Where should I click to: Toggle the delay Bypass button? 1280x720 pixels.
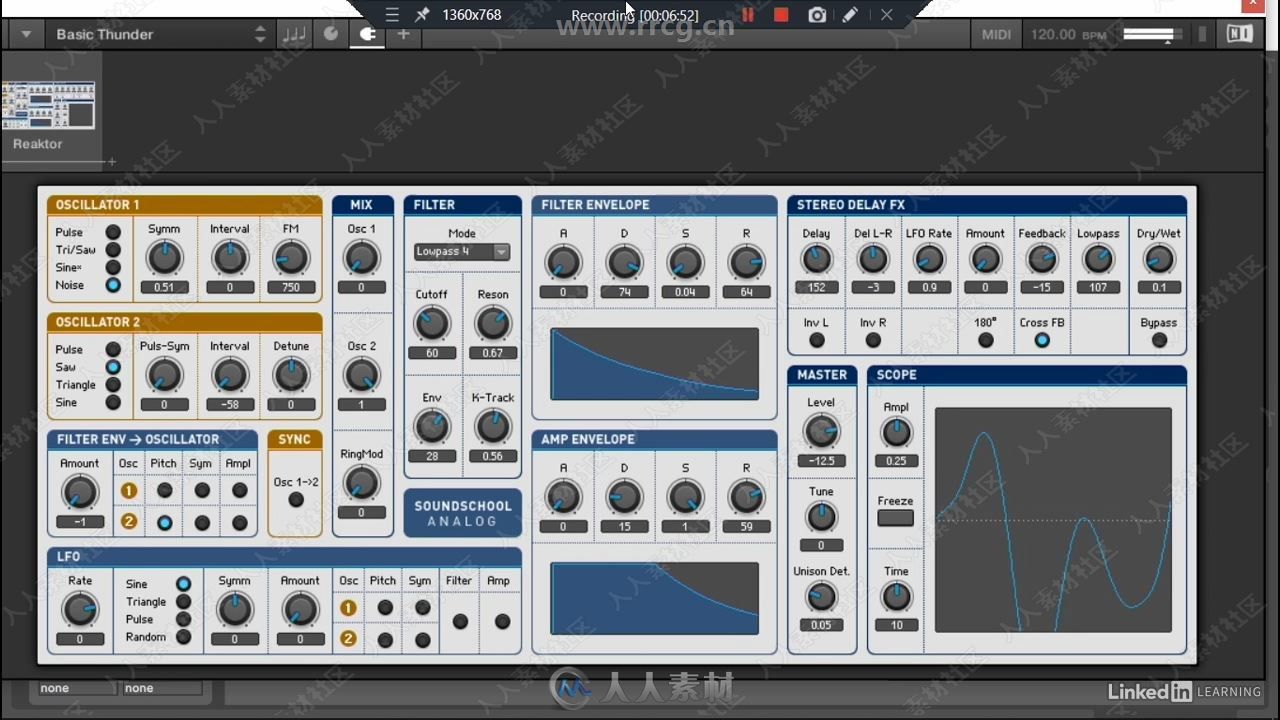pos(1159,340)
